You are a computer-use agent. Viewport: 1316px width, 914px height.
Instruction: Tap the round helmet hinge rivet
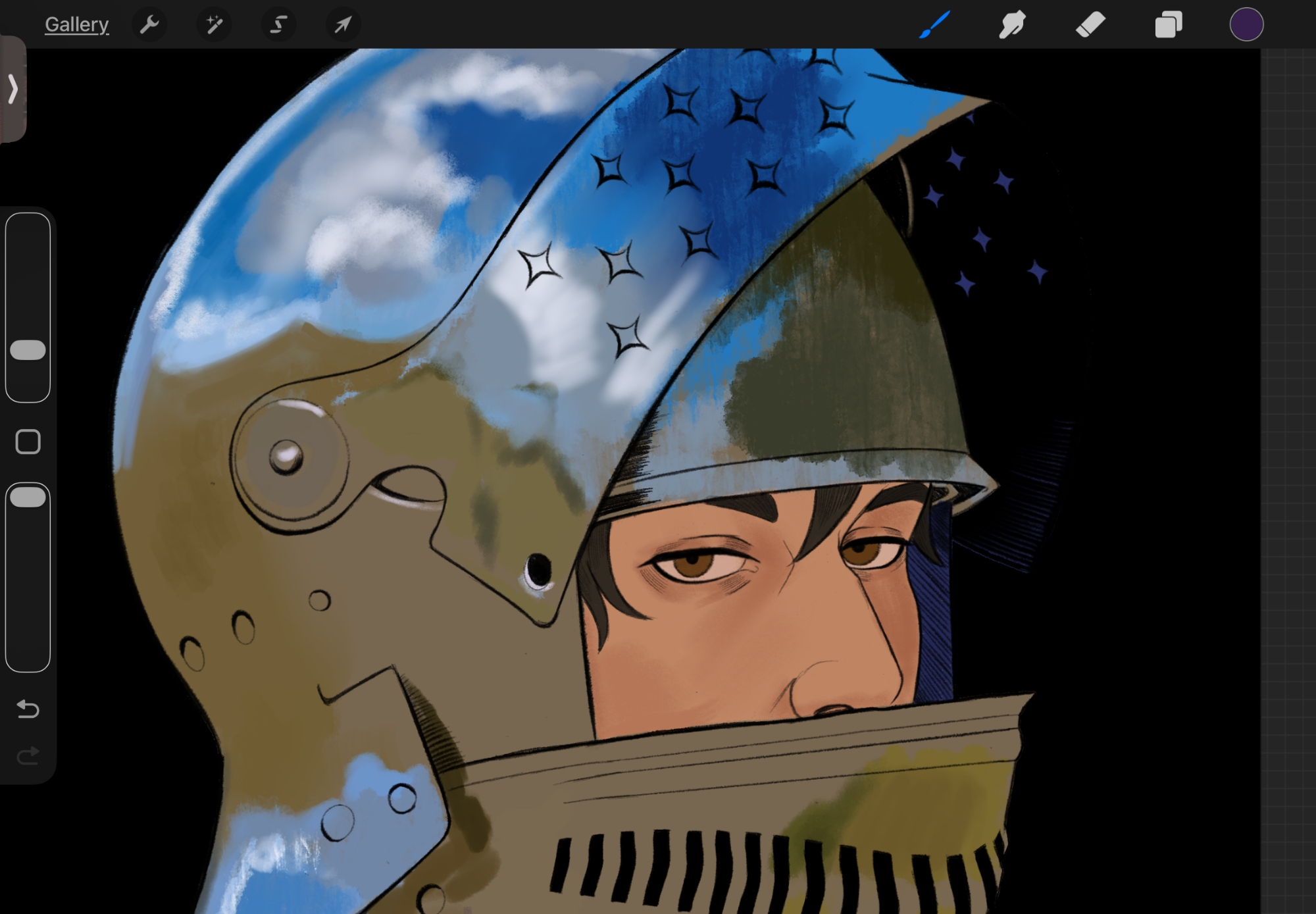coord(286,457)
